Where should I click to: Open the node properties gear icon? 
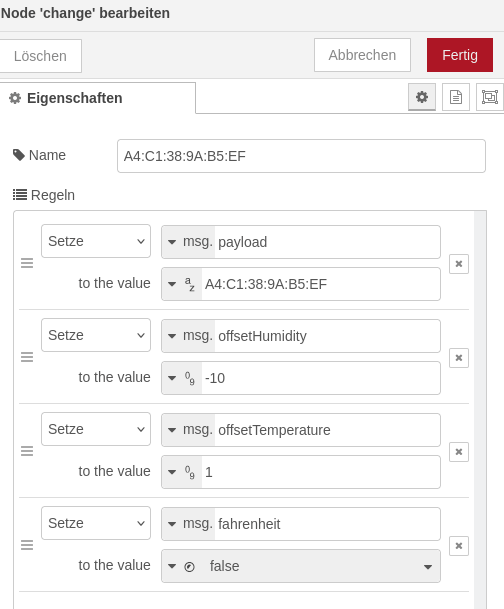pyautogui.click(x=422, y=97)
